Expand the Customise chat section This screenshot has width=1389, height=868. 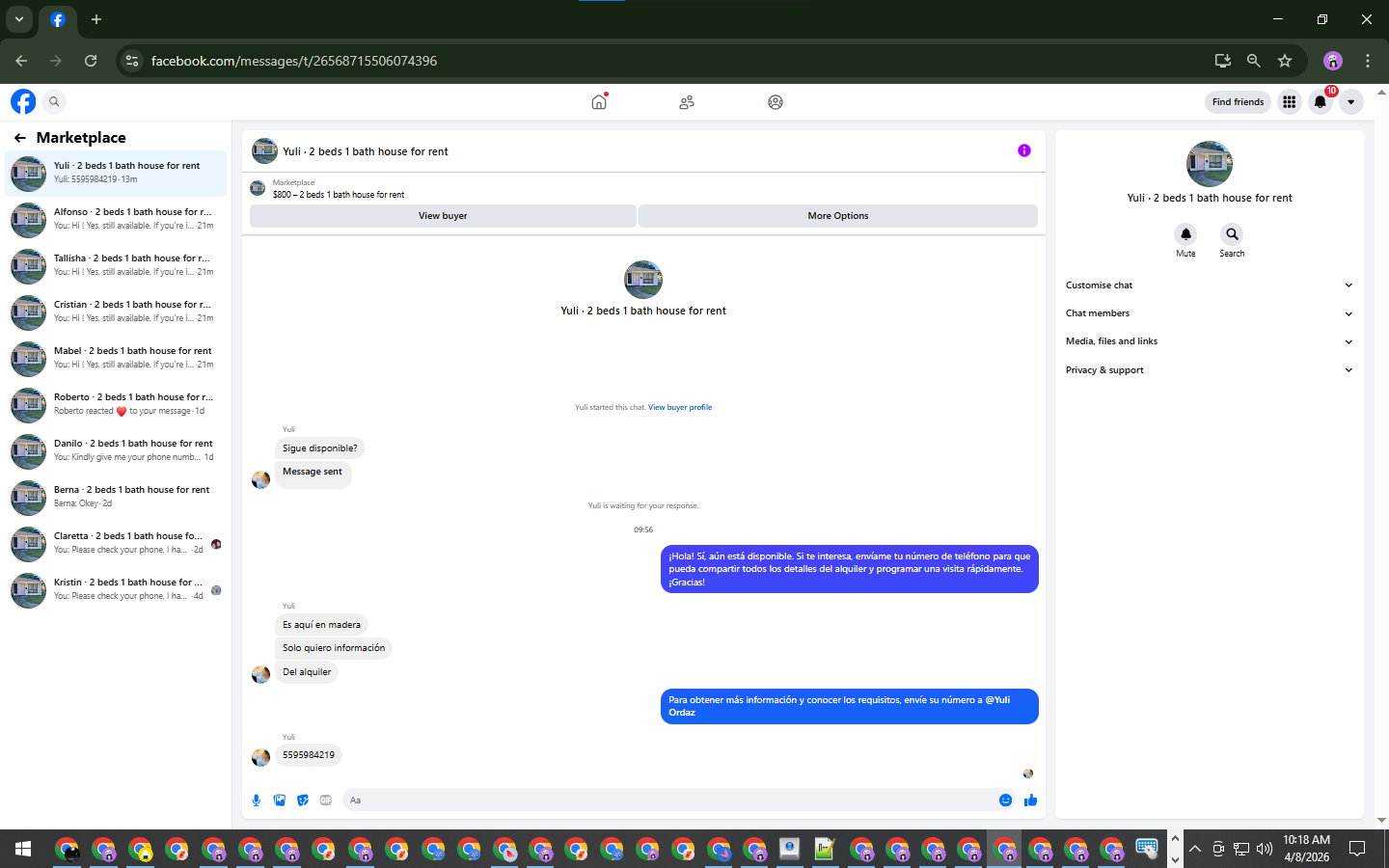click(1209, 285)
